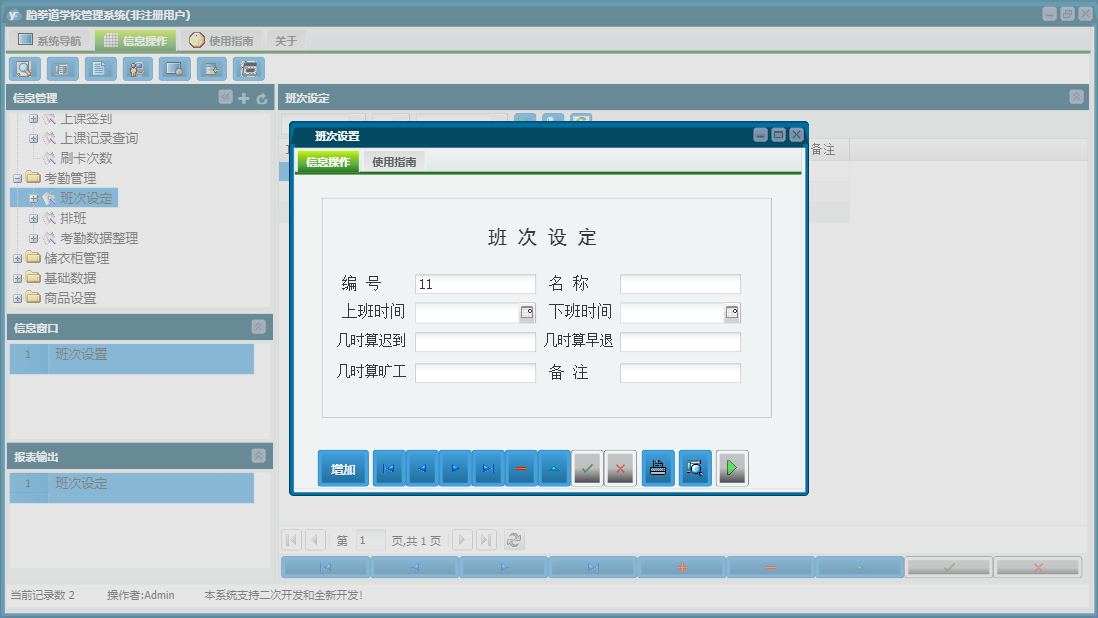The height and width of the screenshot is (618, 1098).
Task: Click green checkmark in bottom record bar
Action: pyautogui.click(x=949, y=567)
